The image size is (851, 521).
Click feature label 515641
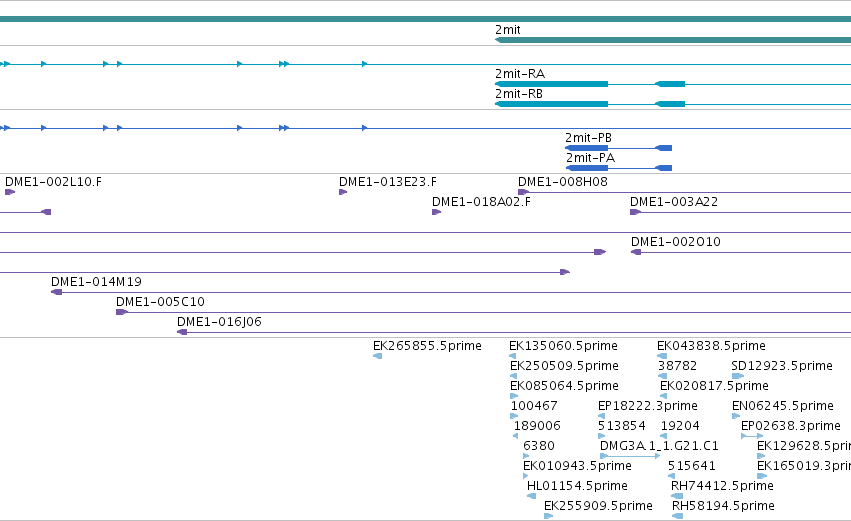691,467
